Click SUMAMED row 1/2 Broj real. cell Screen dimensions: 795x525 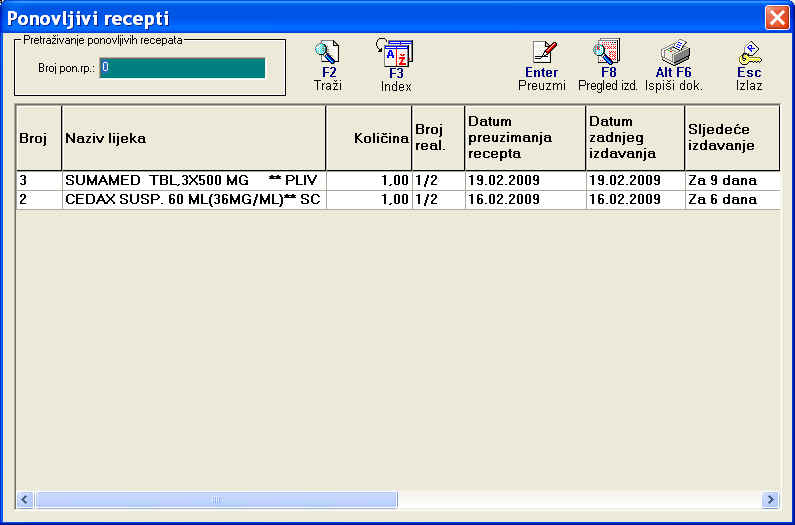[439, 181]
